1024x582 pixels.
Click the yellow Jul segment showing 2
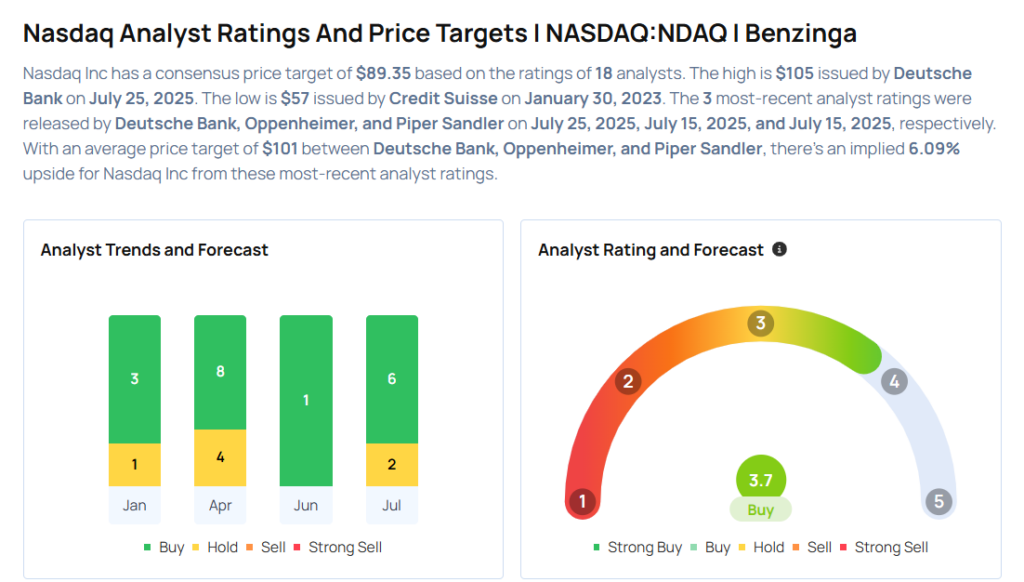click(x=392, y=464)
